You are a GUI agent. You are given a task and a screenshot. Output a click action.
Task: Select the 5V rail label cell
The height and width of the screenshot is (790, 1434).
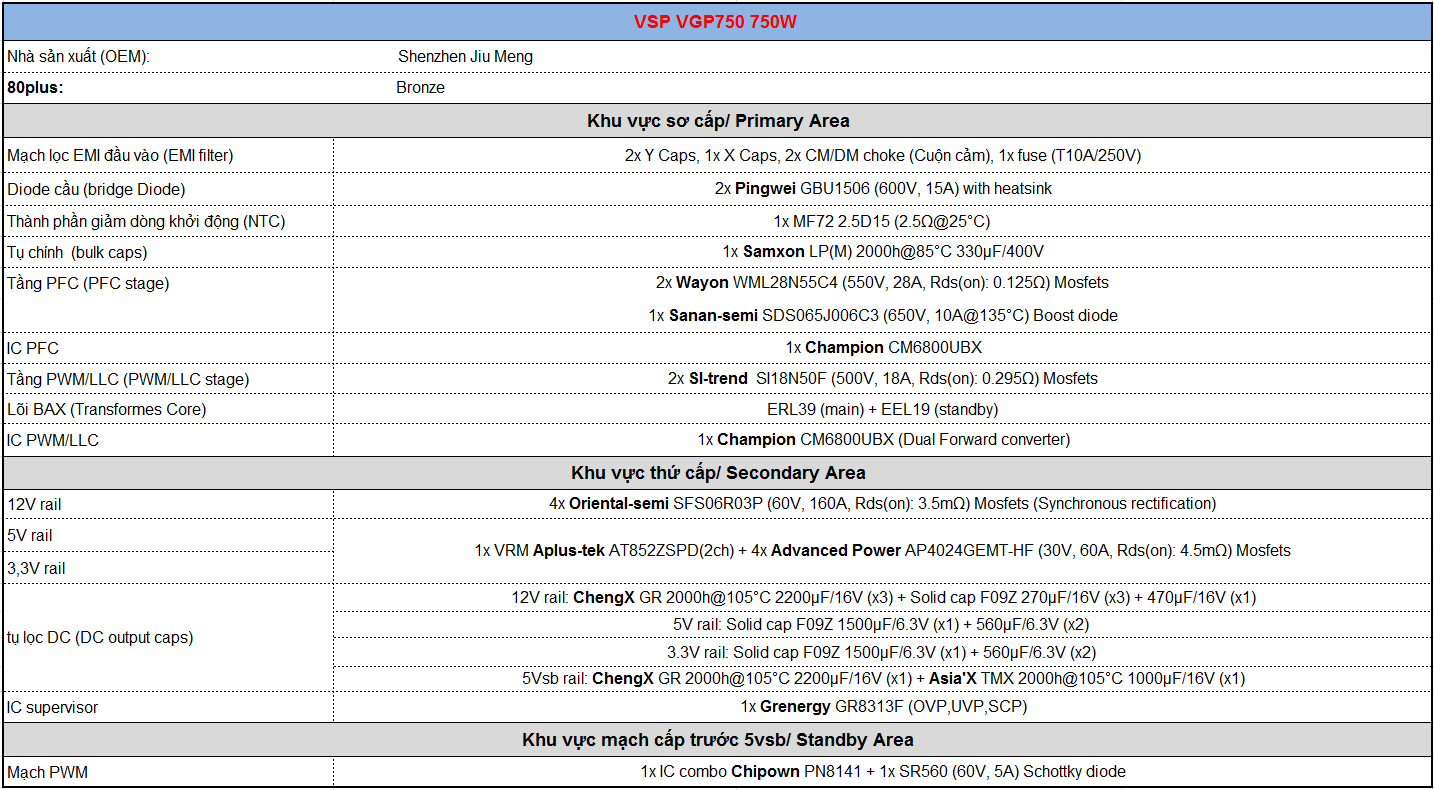(x=168, y=536)
